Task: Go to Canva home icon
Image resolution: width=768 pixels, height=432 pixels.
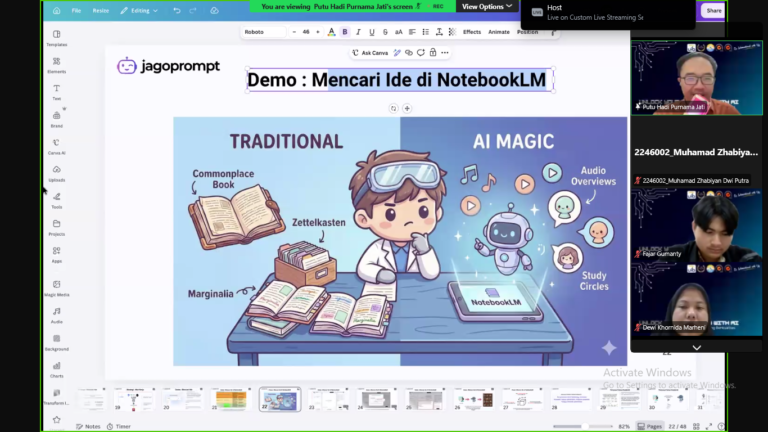Action: point(57,10)
